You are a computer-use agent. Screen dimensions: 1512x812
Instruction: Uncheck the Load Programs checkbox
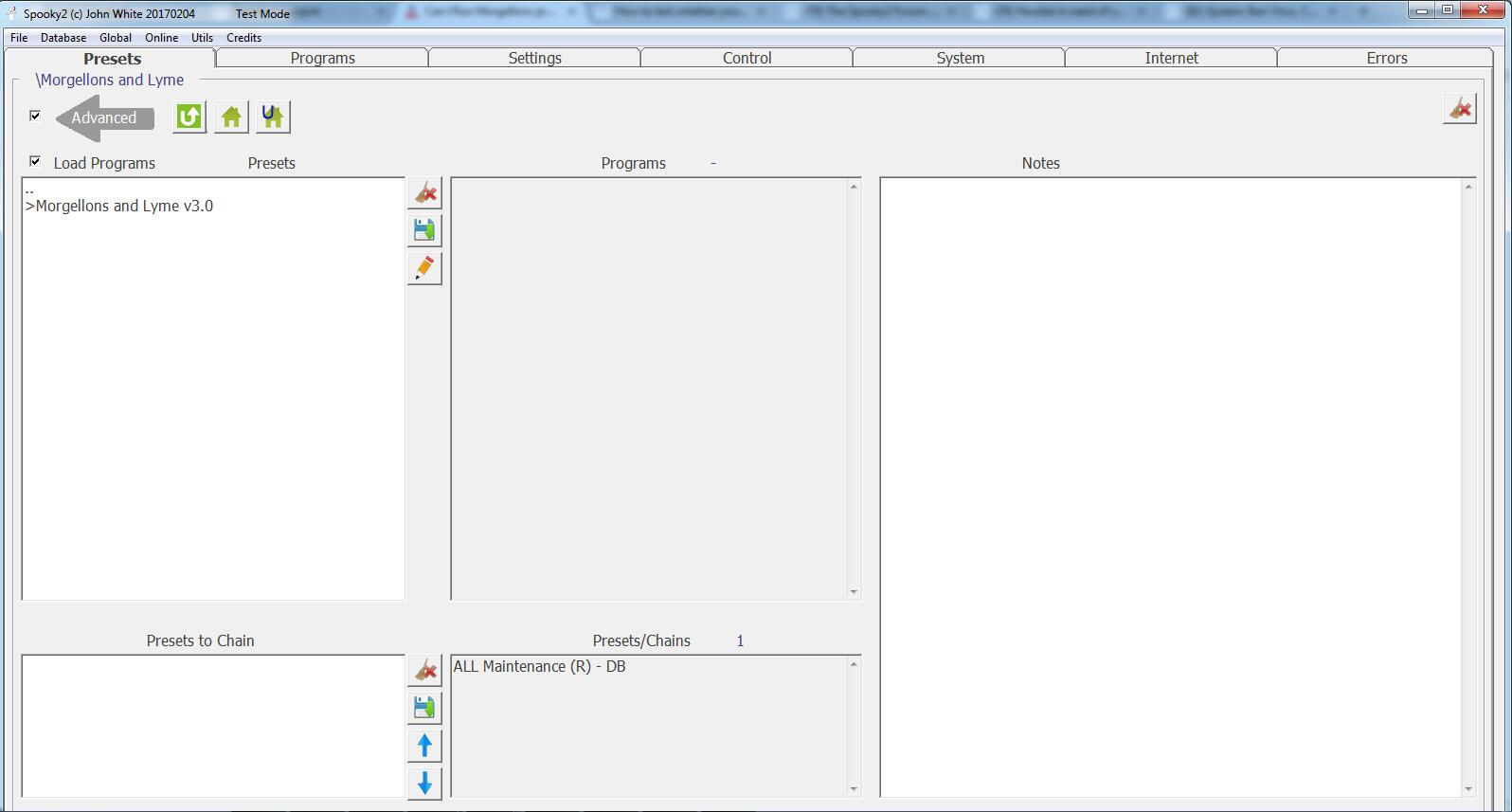[35, 161]
